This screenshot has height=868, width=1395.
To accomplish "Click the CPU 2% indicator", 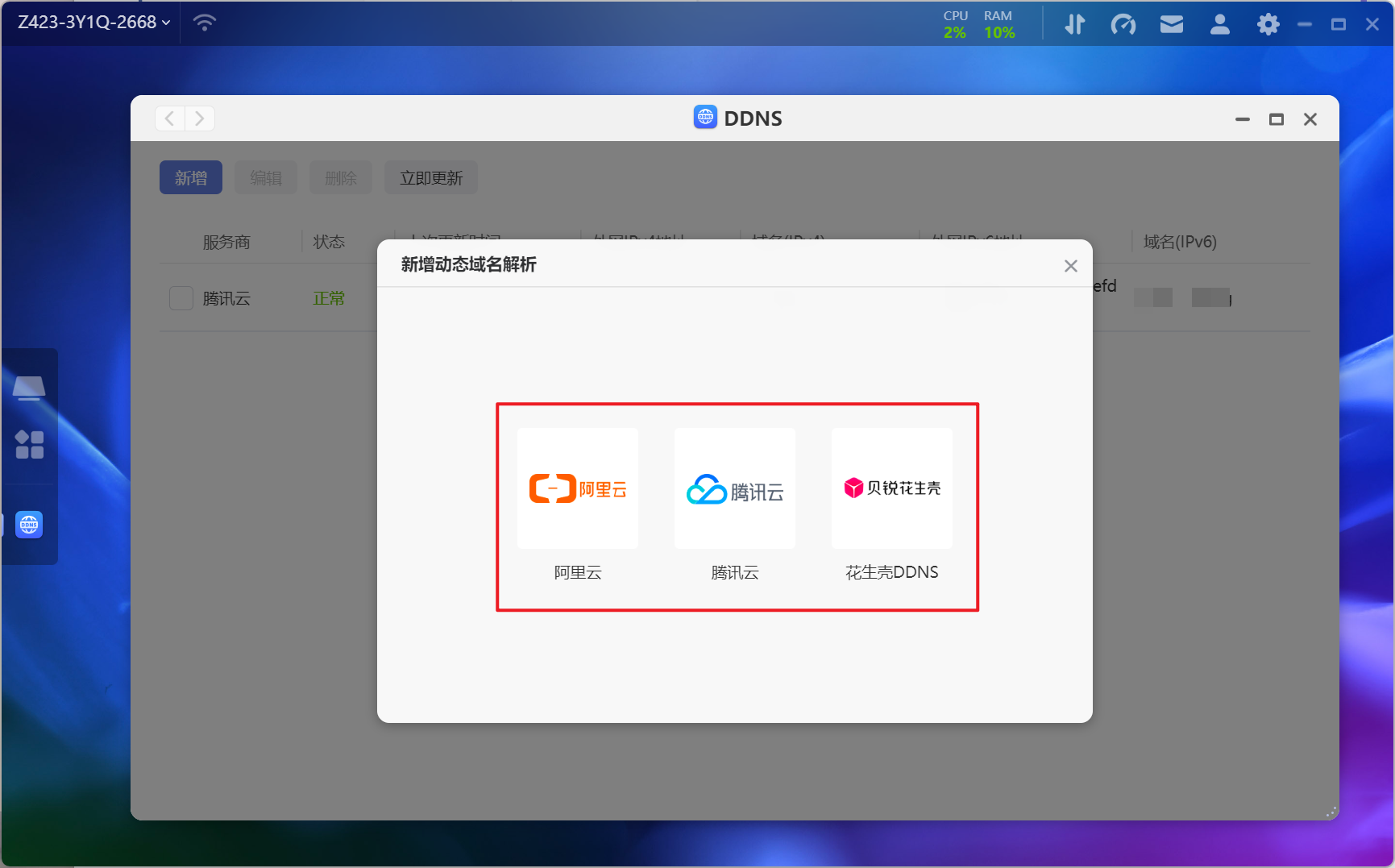I will [x=955, y=24].
